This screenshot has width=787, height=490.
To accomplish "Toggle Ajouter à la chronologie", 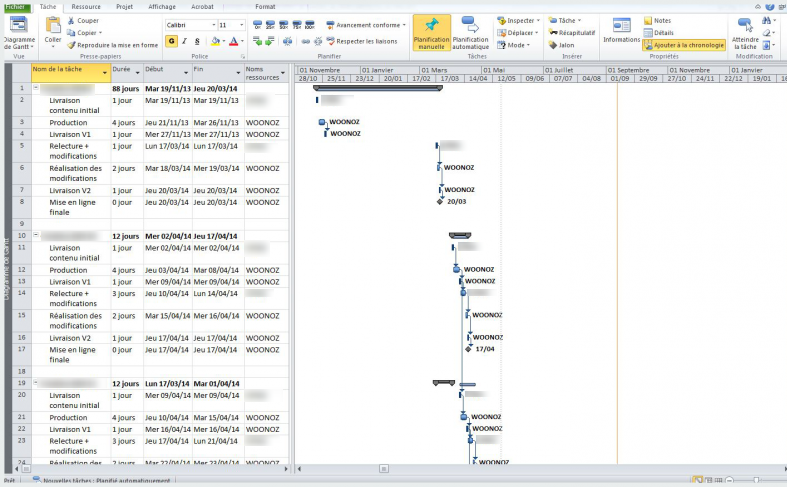I will coord(684,45).
